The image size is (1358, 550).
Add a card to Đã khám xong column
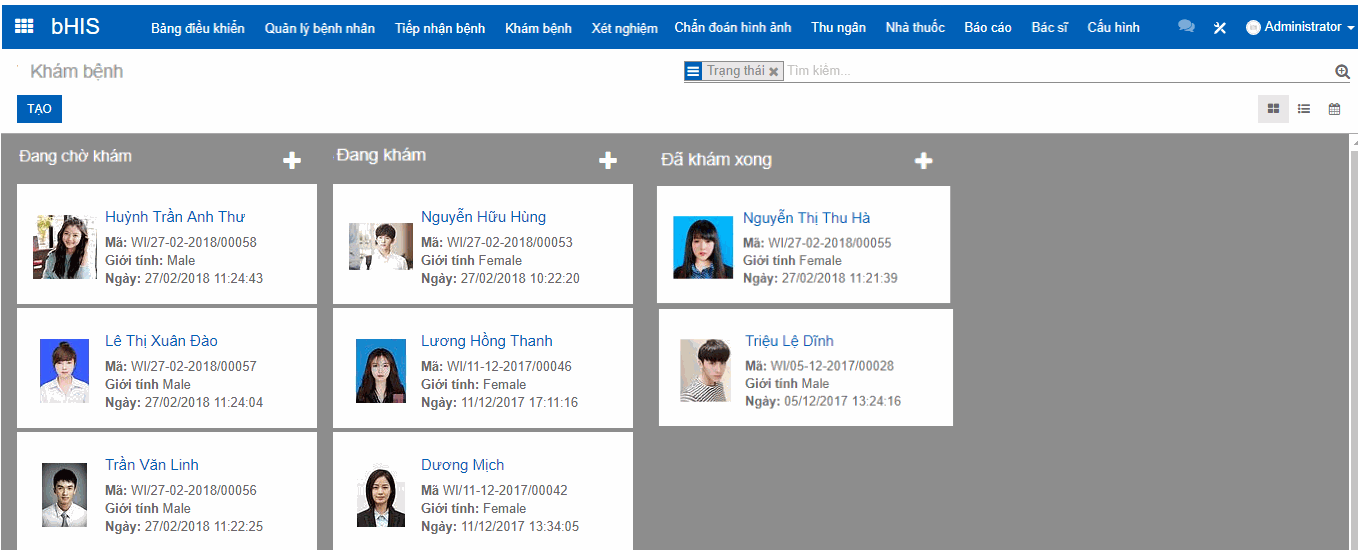pos(924,161)
